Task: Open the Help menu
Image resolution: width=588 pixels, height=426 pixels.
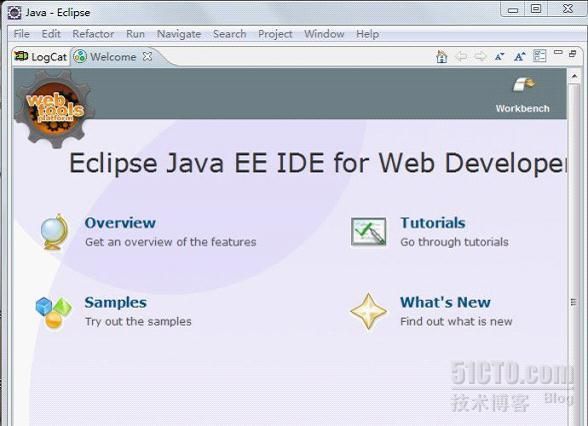Action: coord(368,34)
